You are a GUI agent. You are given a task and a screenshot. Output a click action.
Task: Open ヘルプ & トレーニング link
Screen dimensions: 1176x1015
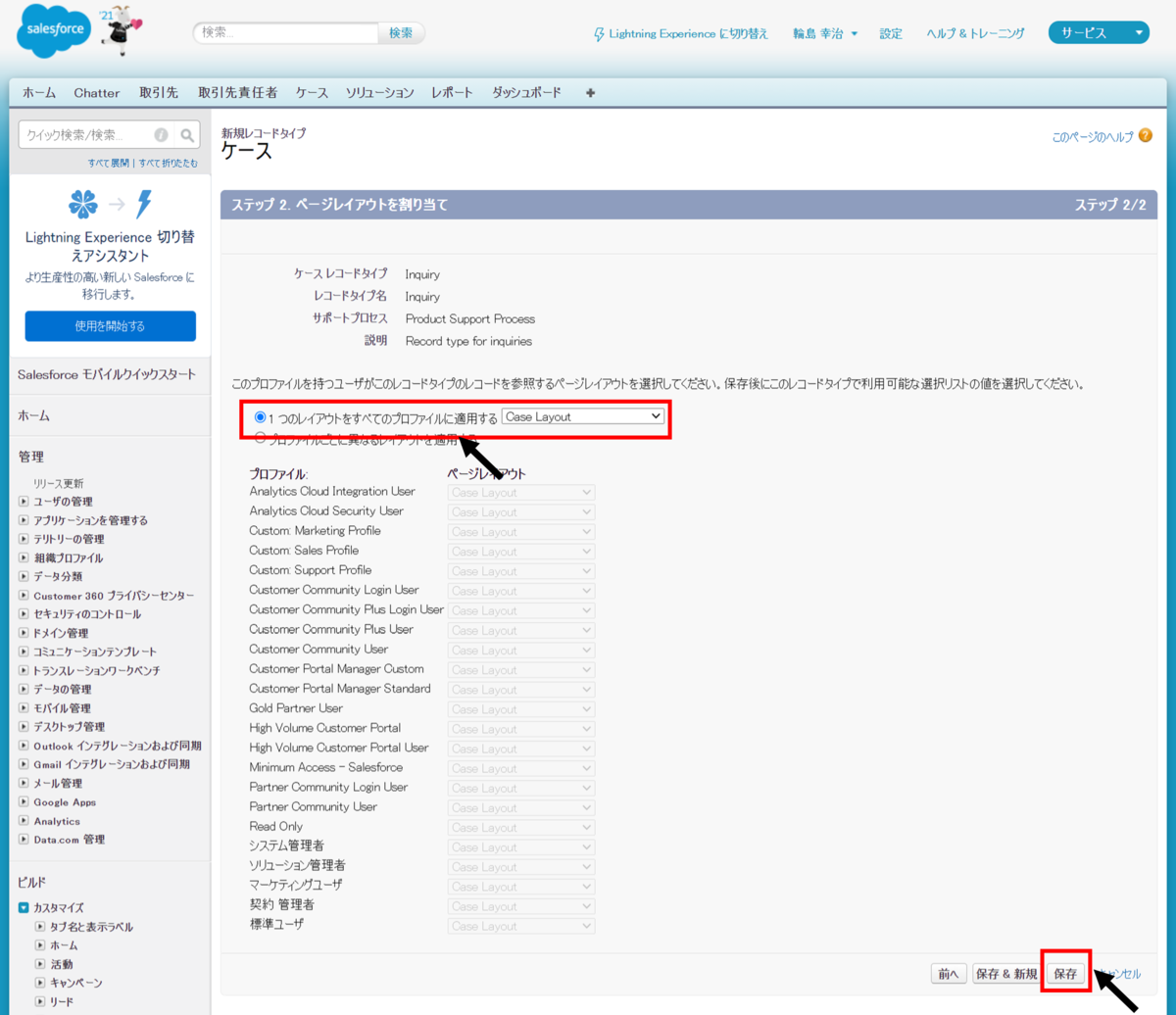click(x=976, y=33)
